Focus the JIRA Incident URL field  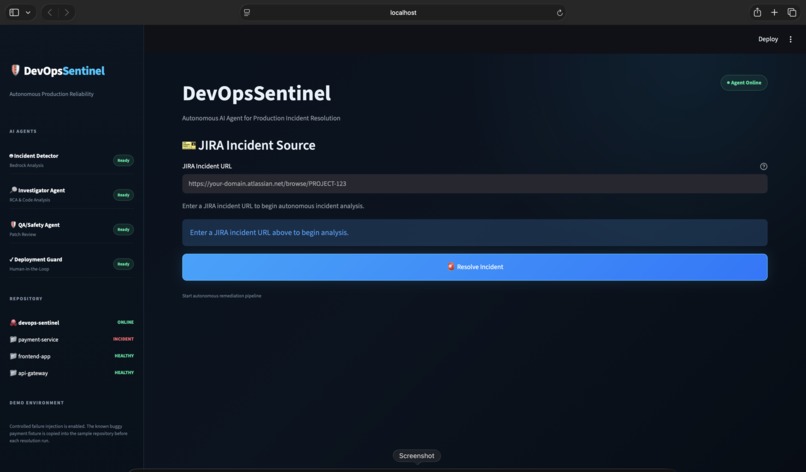coord(474,184)
